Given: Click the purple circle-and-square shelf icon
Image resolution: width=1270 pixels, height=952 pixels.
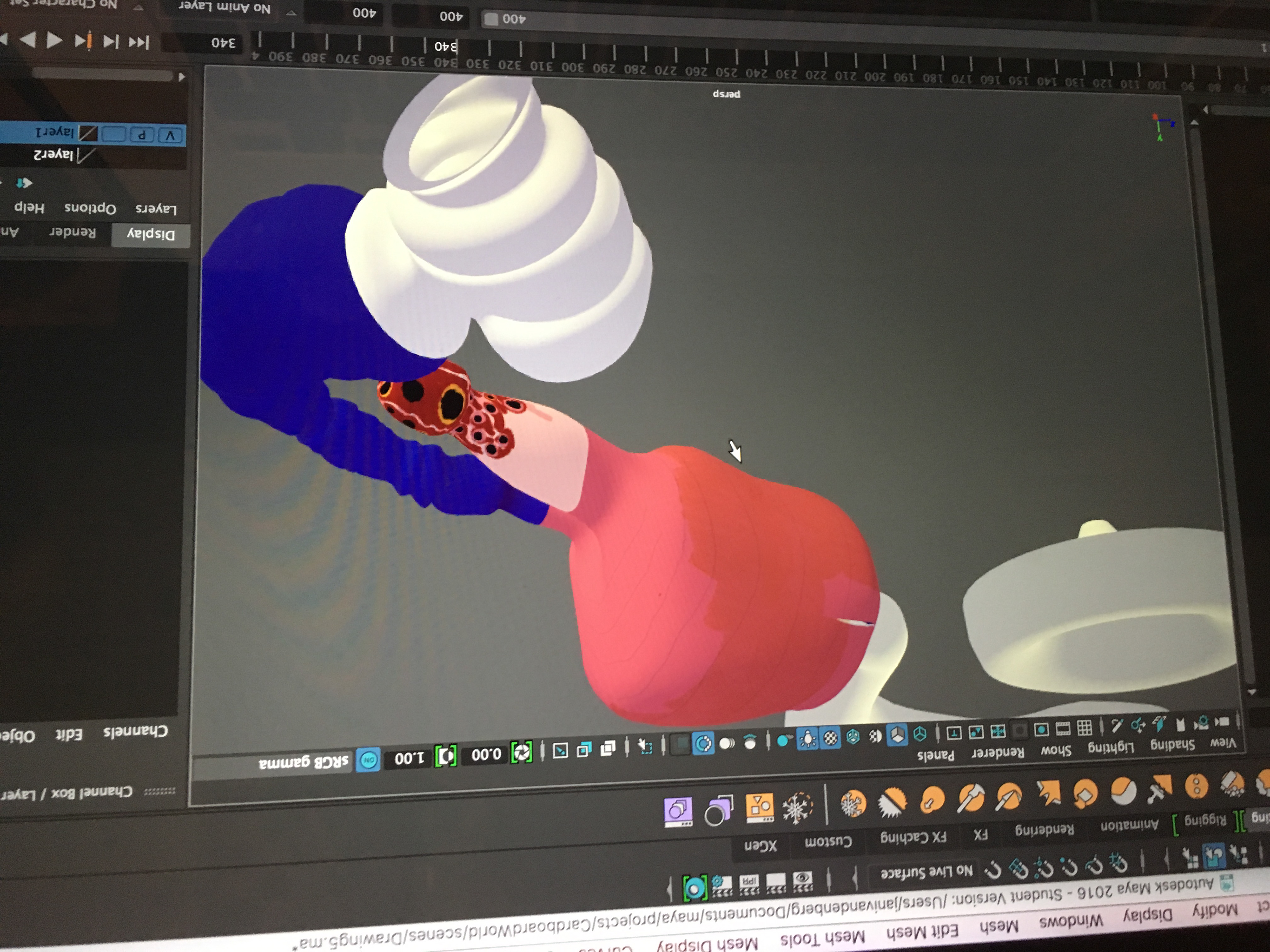Looking at the screenshot, I should pos(718,811).
